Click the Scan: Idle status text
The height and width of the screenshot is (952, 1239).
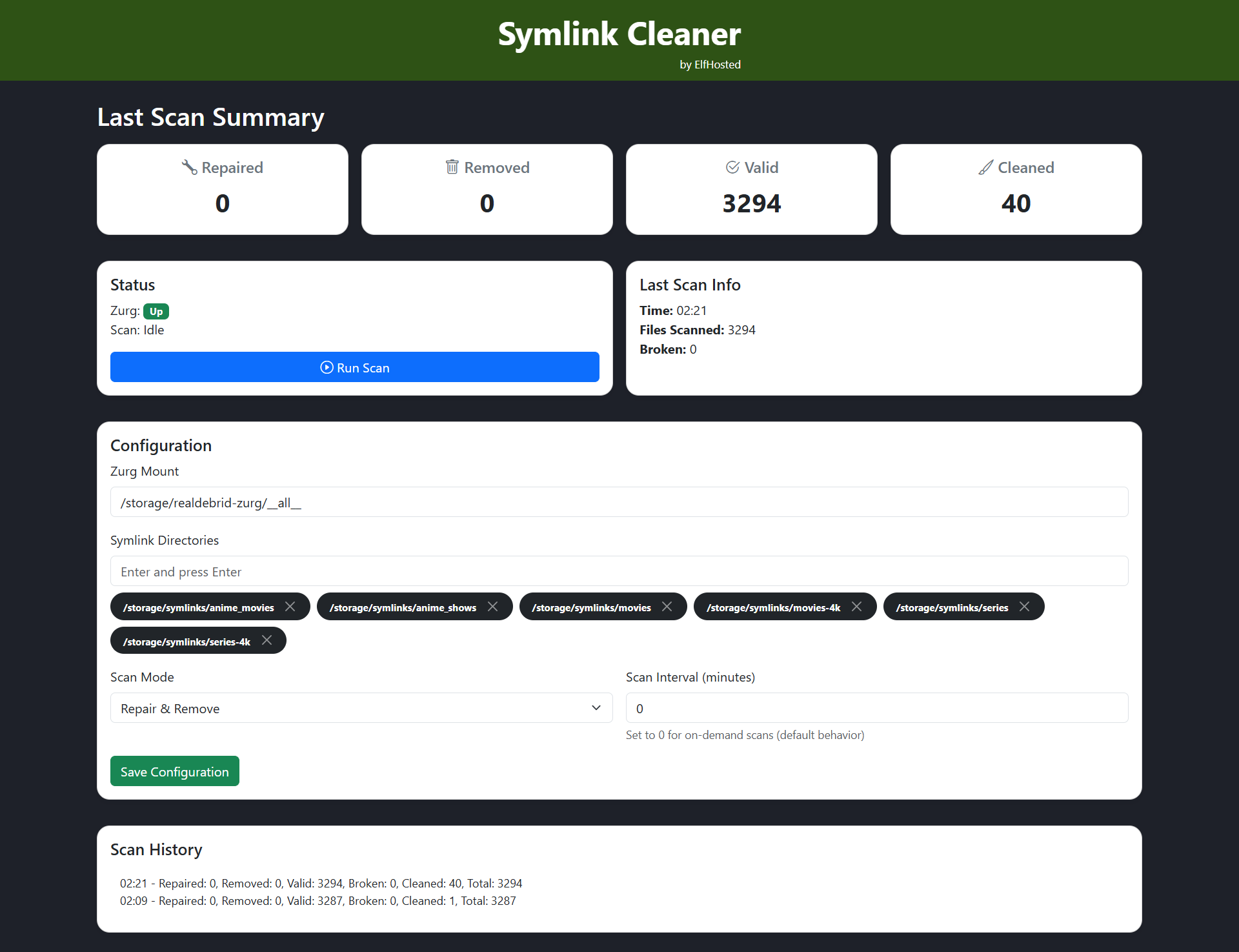click(x=137, y=330)
